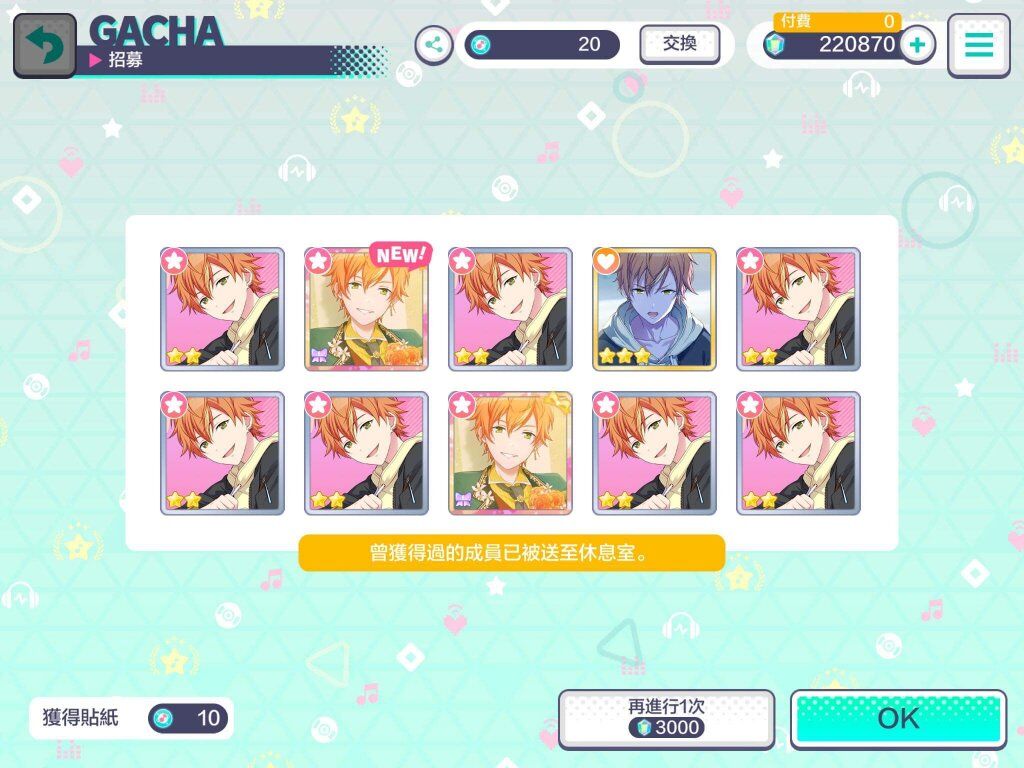The width and height of the screenshot is (1024, 768).
Task: Tap the NEW! badge on second card
Action: point(401,254)
